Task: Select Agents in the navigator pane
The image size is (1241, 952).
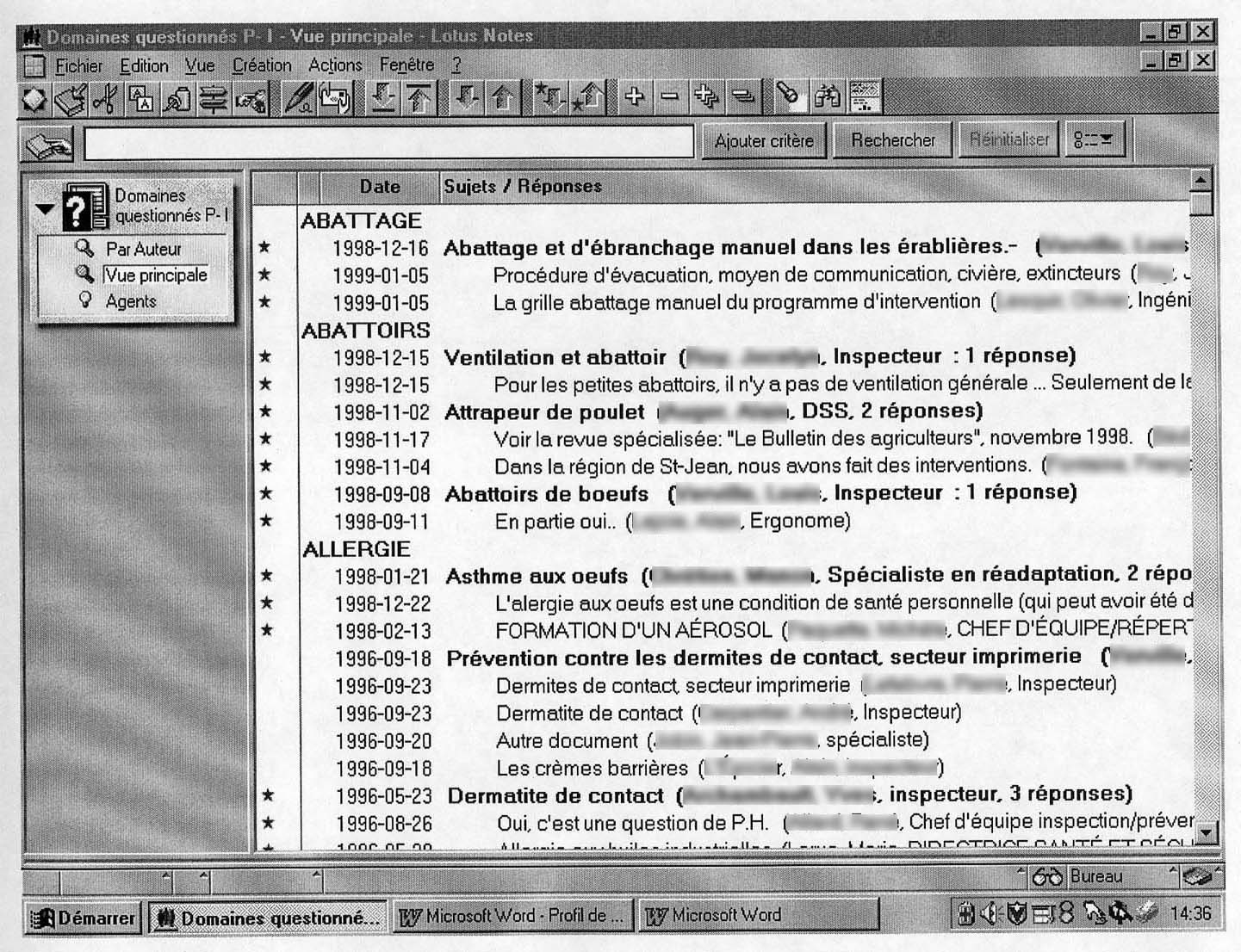Action: [131, 301]
